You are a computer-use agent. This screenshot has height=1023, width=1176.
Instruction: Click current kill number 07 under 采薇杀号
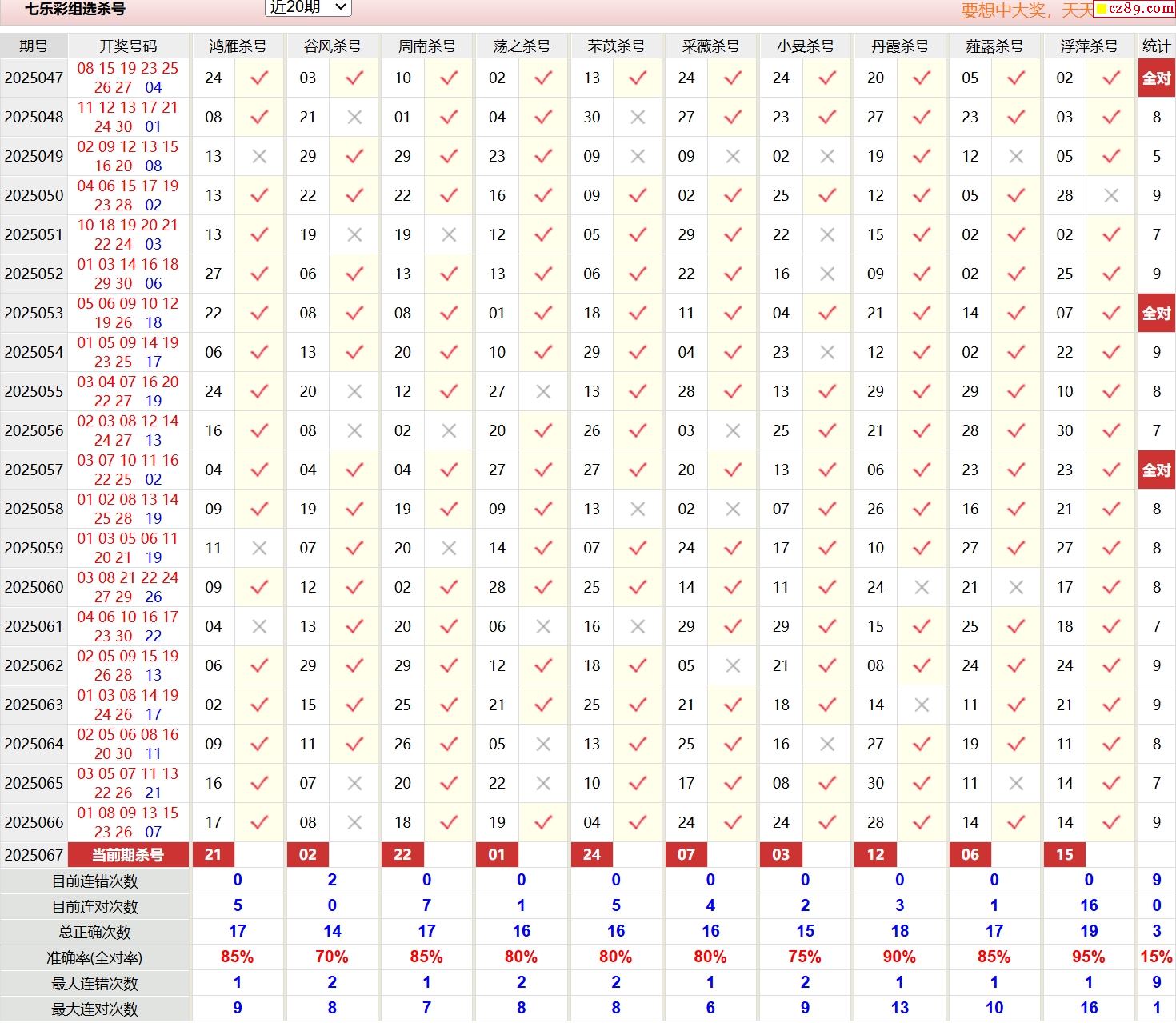686,855
